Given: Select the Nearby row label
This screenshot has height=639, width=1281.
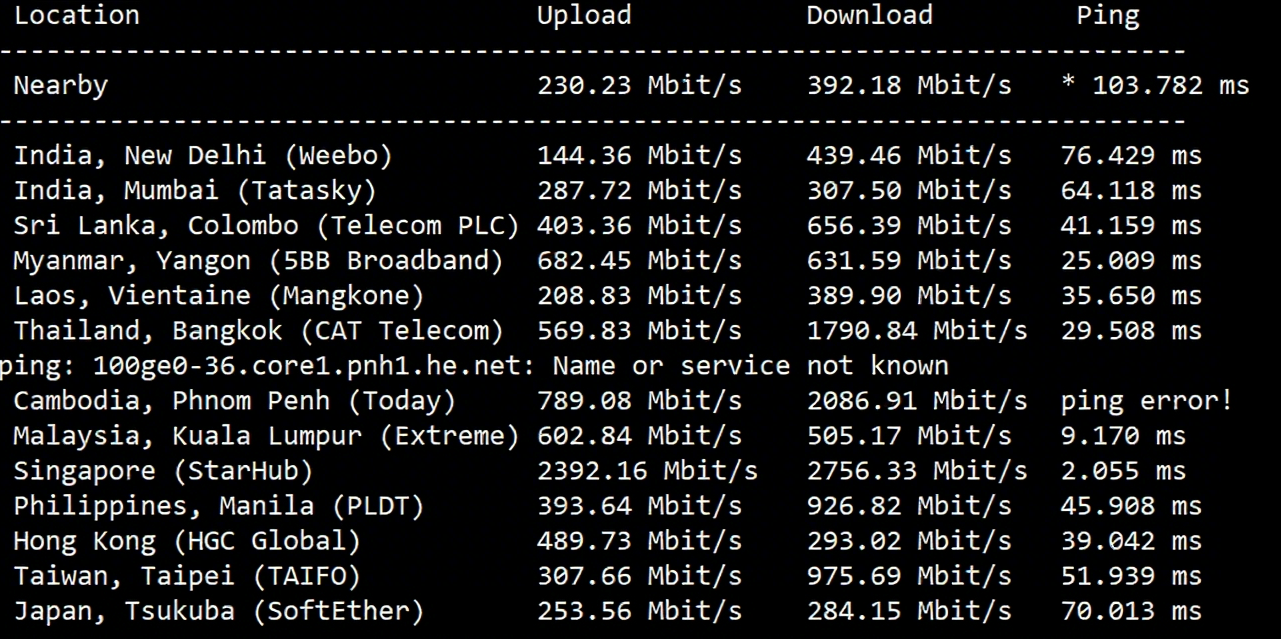Looking at the screenshot, I should (x=60, y=85).
